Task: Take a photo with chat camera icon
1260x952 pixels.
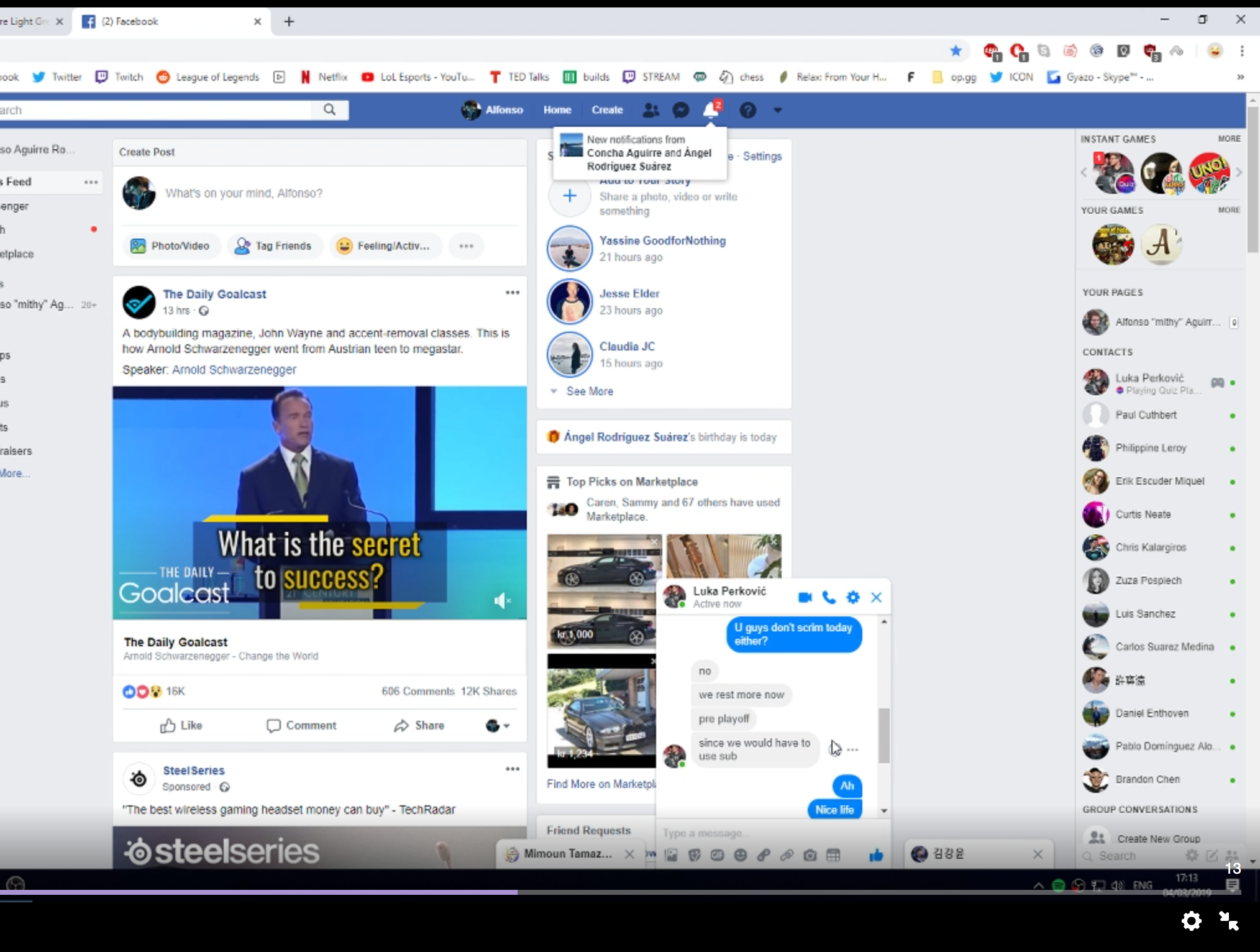Action: (x=810, y=856)
